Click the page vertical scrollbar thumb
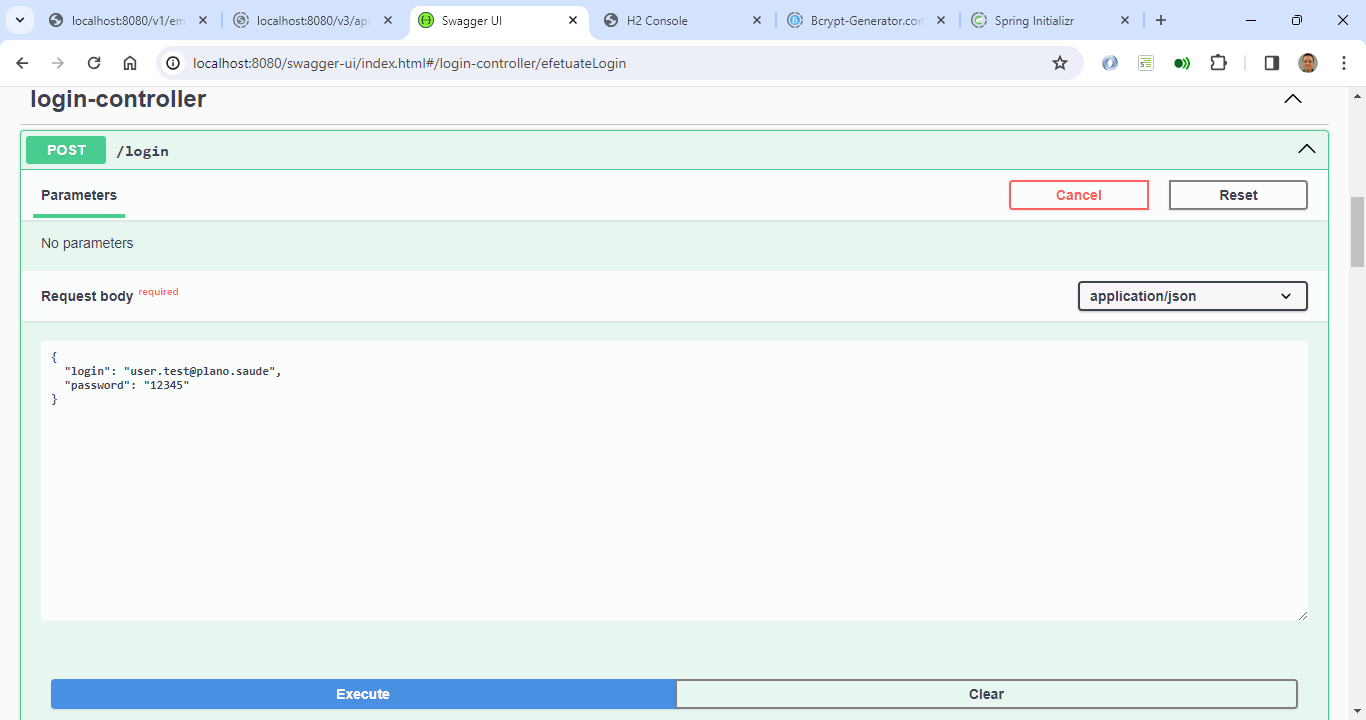 pyautogui.click(x=1357, y=232)
